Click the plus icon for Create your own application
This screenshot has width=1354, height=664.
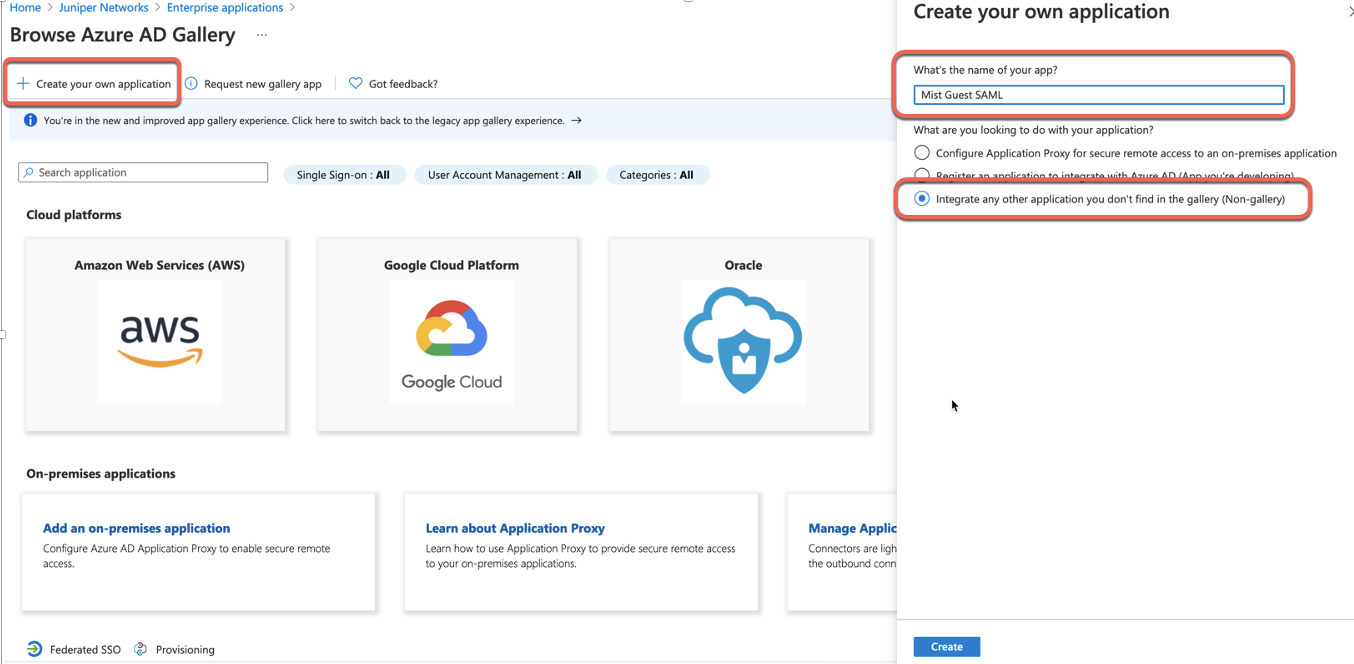(23, 84)
